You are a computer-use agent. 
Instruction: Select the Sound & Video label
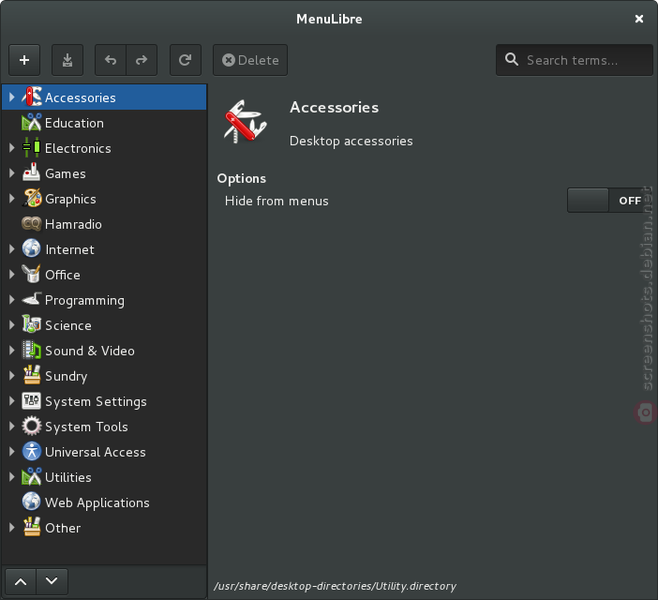click(90, 351)
